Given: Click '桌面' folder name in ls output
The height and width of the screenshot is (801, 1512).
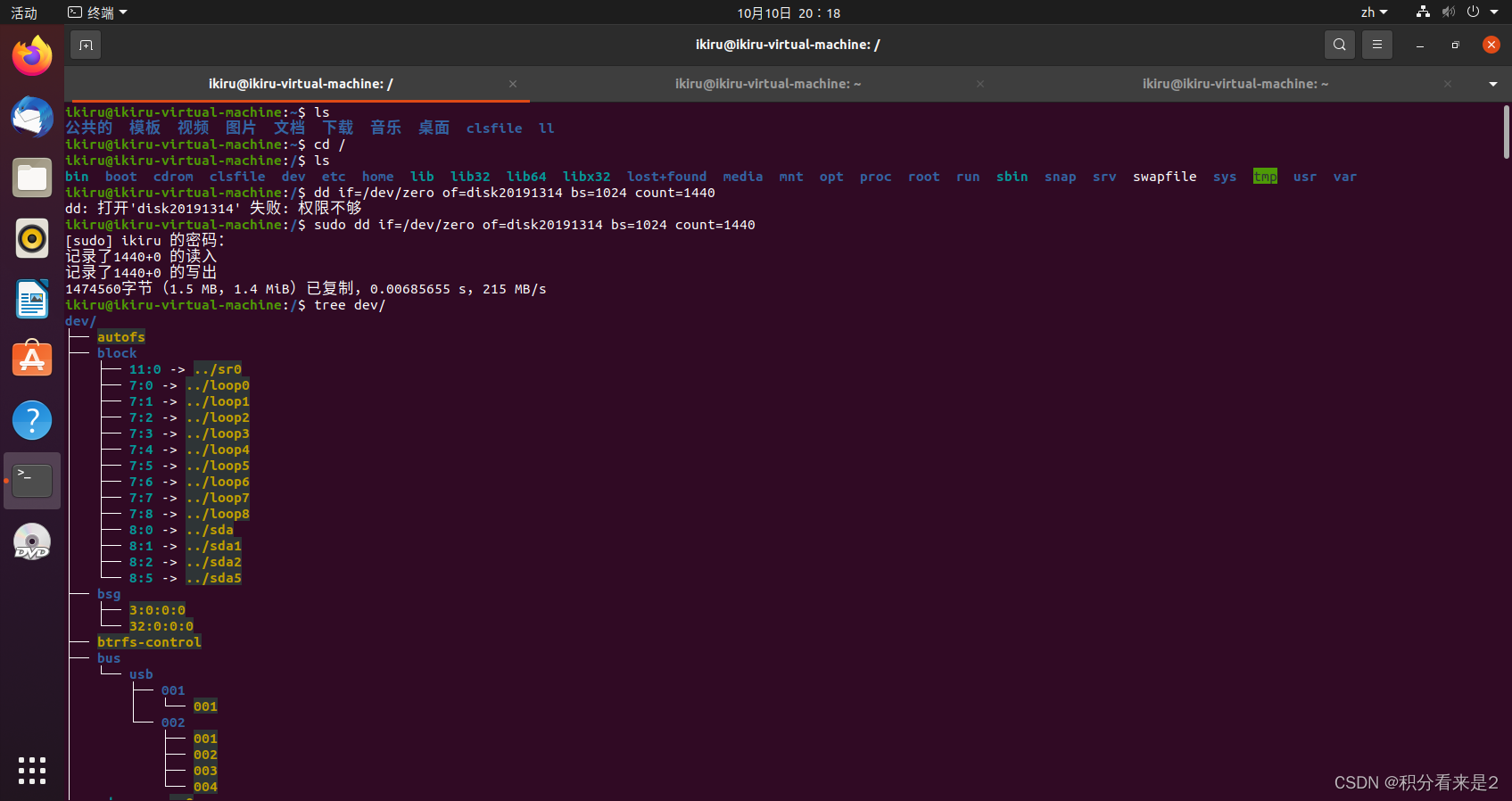Looking at the screenshot, I should tap(434, 128).
